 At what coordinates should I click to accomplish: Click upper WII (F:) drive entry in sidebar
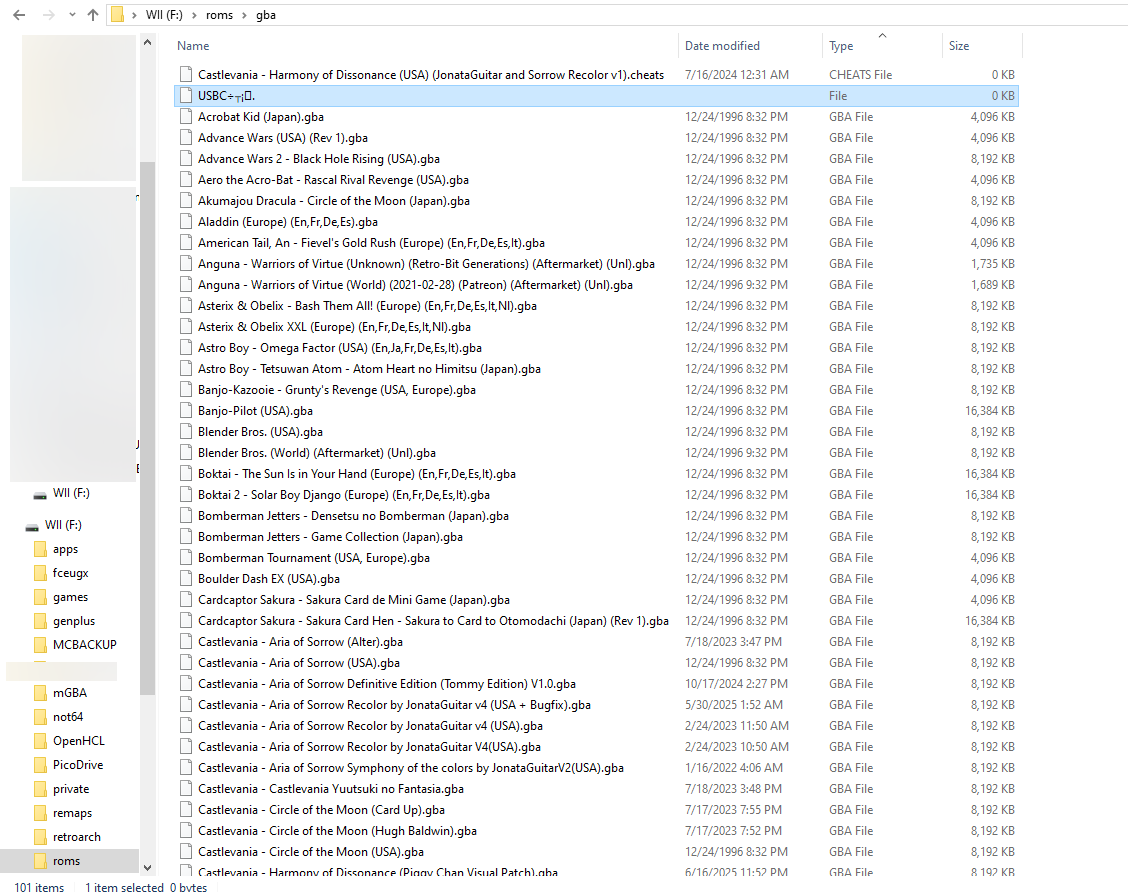(x=70, y=493)
